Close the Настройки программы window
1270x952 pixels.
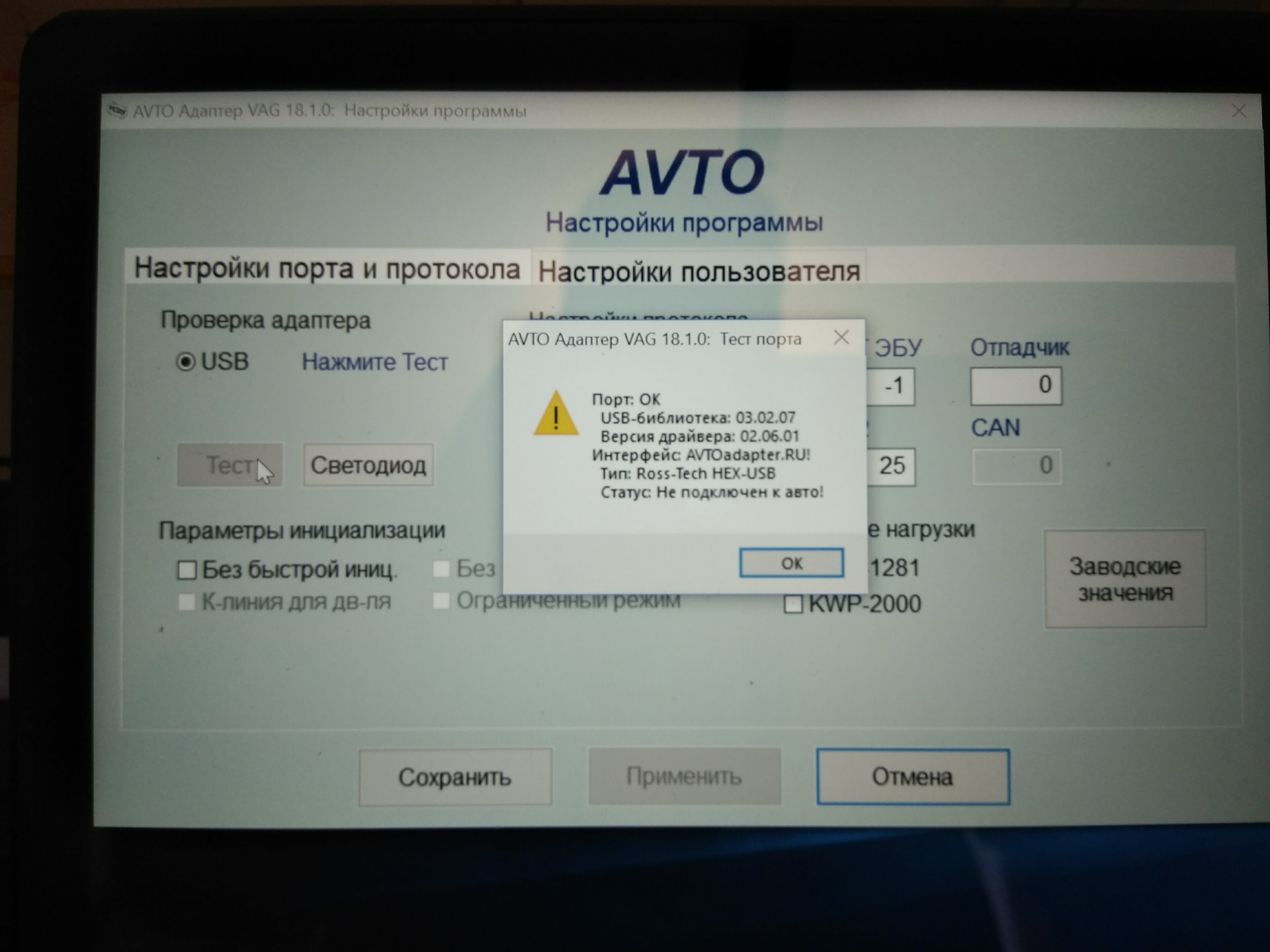point(1238,110)
